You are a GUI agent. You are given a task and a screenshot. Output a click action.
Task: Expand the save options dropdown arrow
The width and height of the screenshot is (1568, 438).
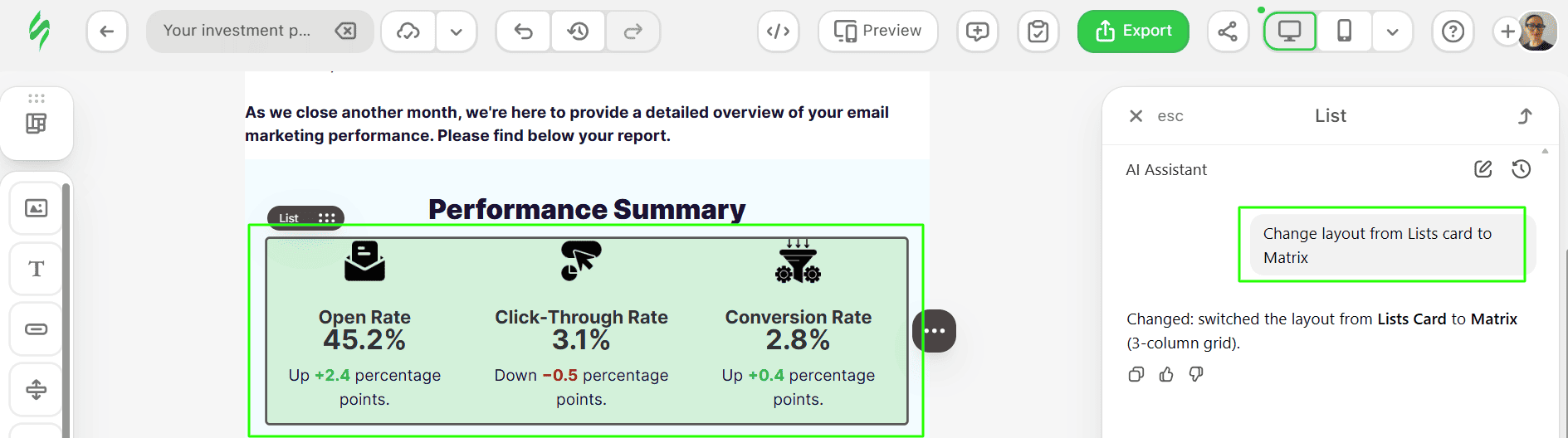click(457, 32)
